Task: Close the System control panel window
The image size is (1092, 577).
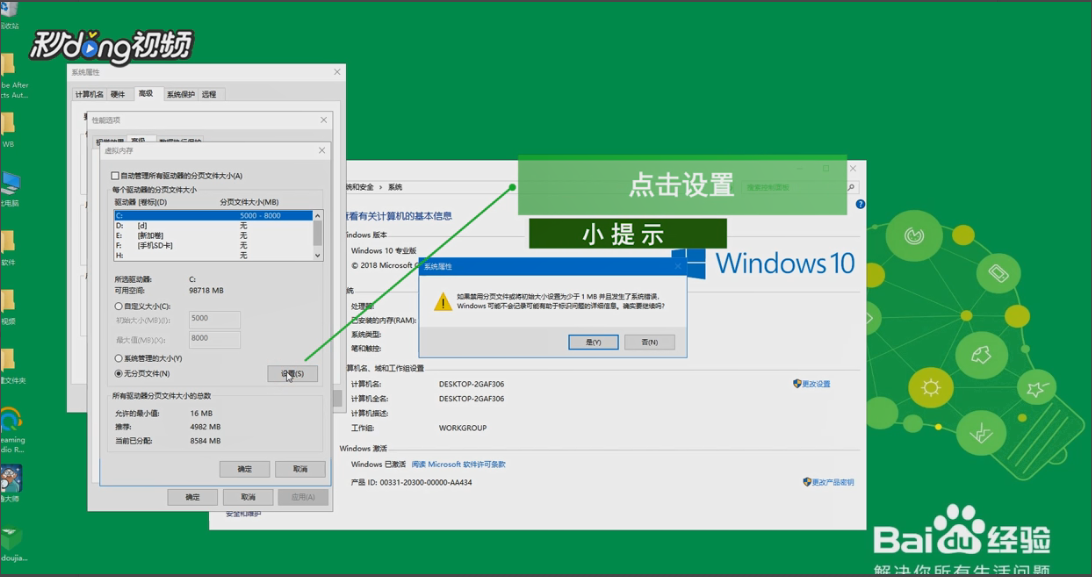Action: pyautogui.click(x=852, y=168)
